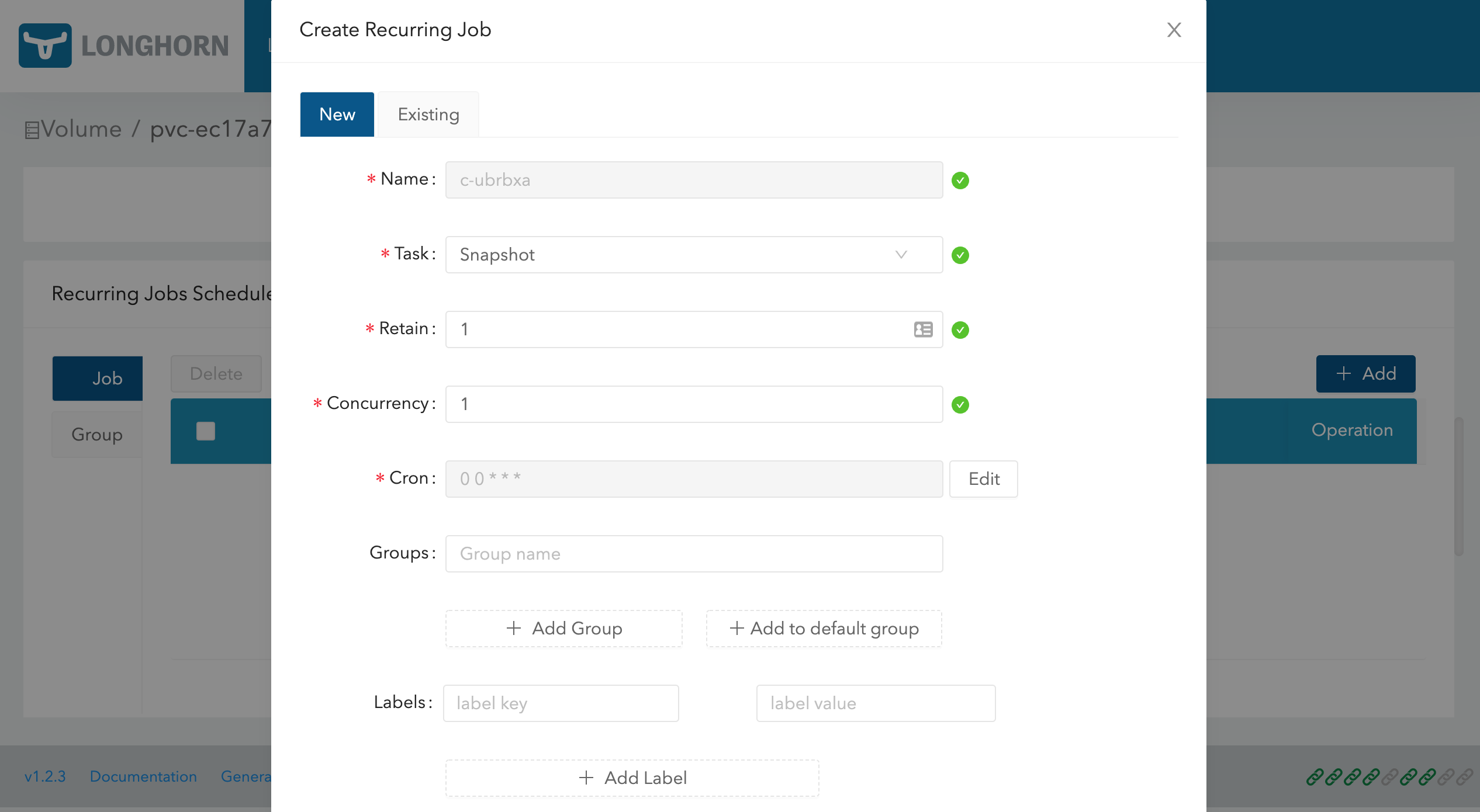Open the Task dropdown showing Snapshot
The image size is (1480, 812).
[694, 255]
